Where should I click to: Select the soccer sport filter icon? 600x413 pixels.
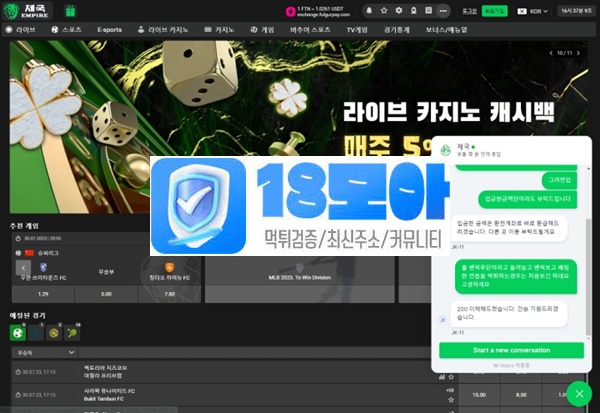pyautogui.click(x=18, y=333)
